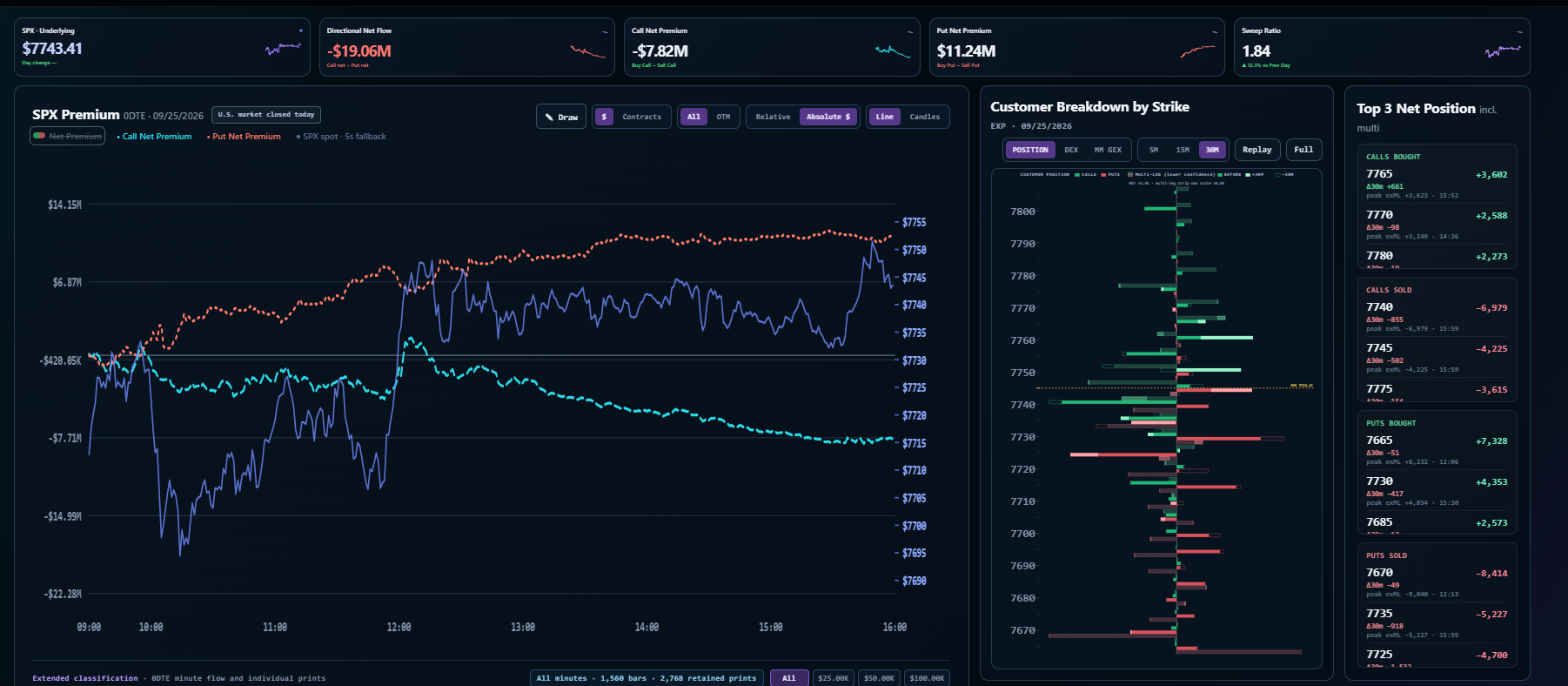Select All strikes filter next to OTM
Viewport: 1568px width, 686px height.
(694, 117)
